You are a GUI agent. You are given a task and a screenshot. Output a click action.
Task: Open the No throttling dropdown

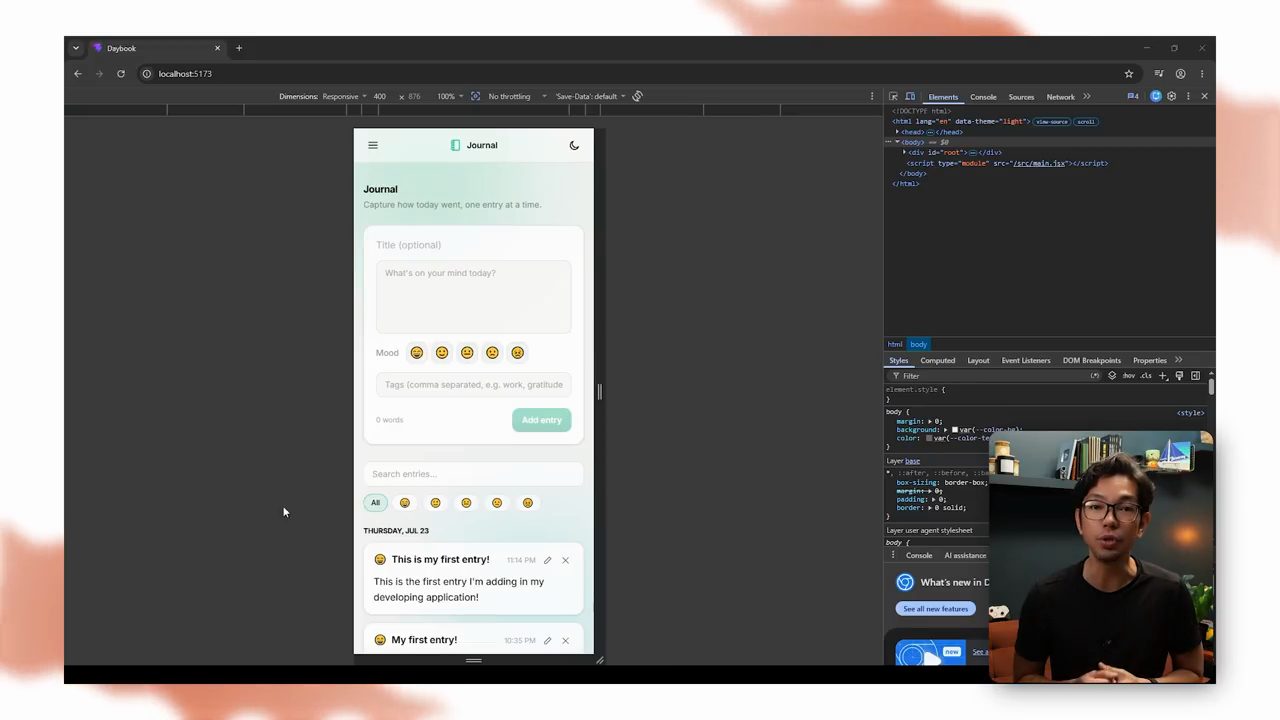(517, 97)
